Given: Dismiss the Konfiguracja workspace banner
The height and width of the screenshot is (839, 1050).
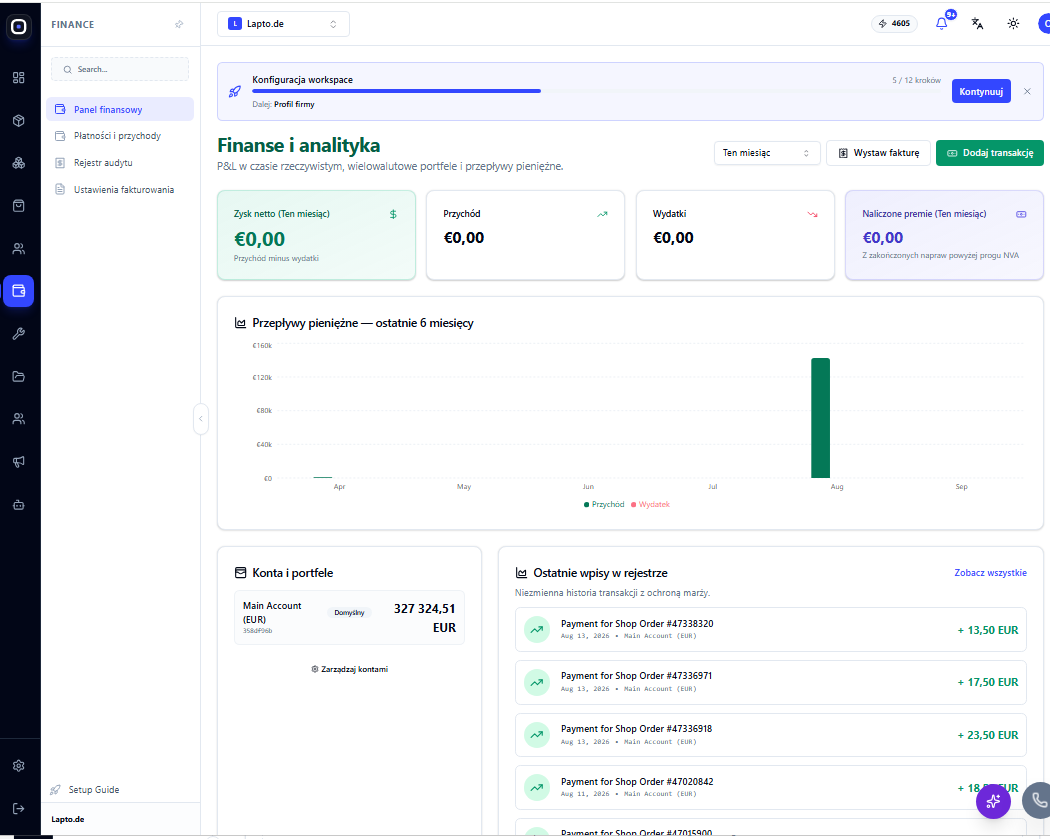Looking at the screenshot, I should [1027, 91].
